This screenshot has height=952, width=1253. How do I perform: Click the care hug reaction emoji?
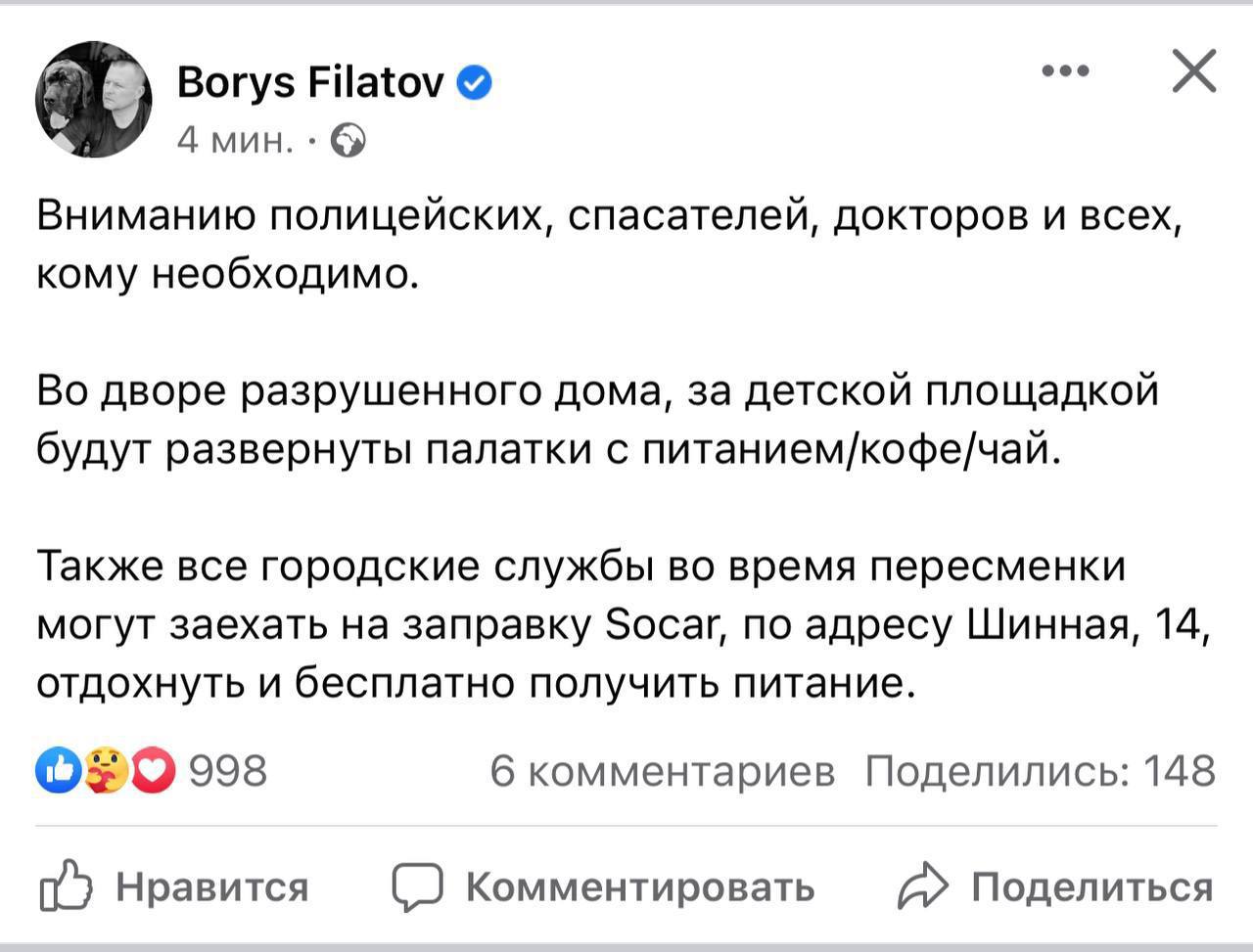106,771
